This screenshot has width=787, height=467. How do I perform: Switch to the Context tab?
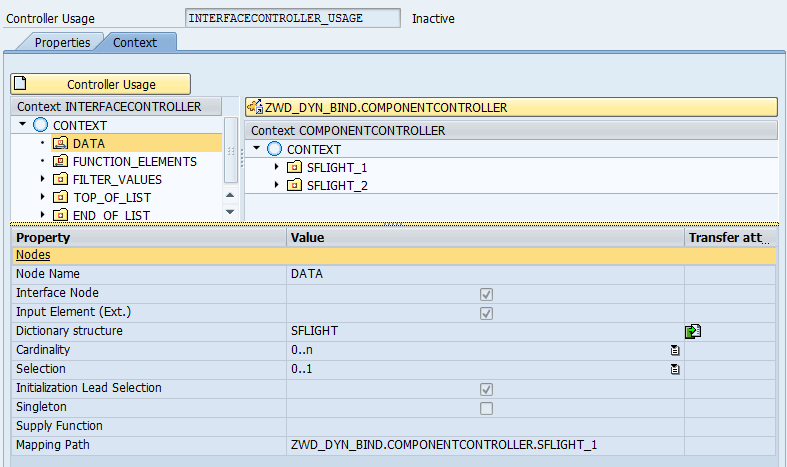[x=135, y=42]
